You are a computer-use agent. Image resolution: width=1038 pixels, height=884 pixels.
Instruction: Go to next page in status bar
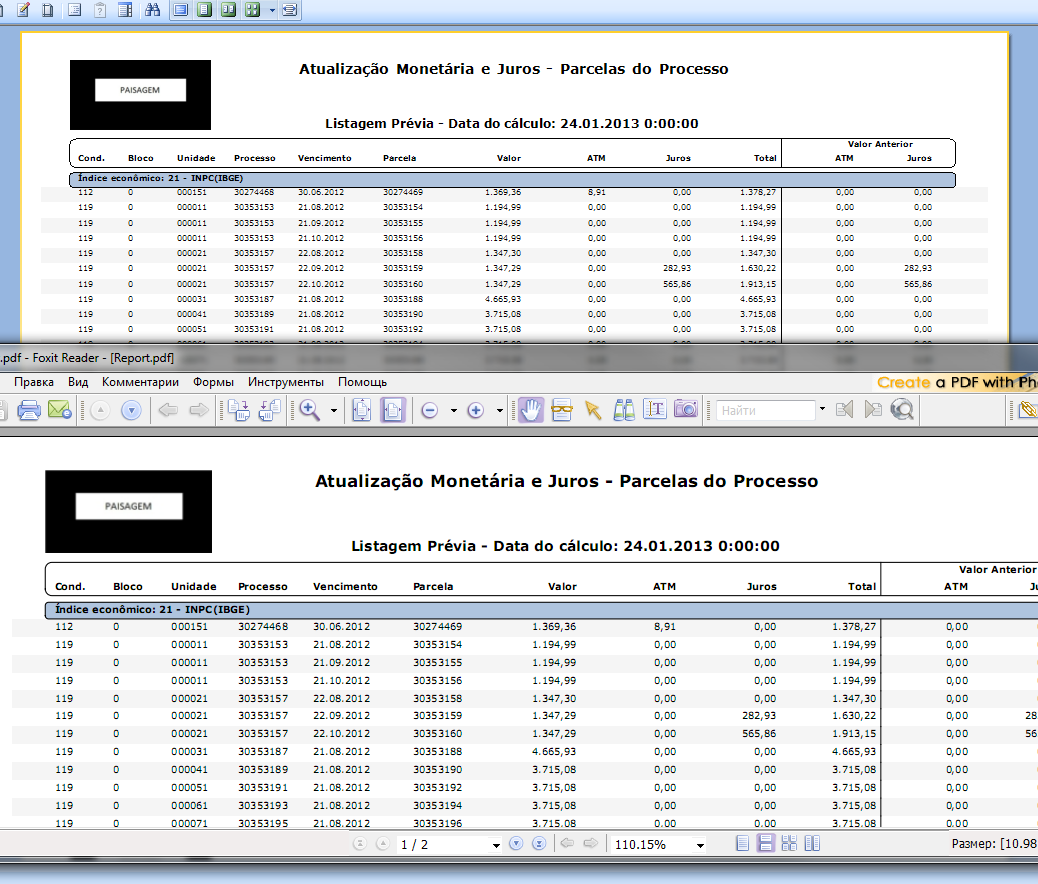pyautogui.click(x=516, y=844)
